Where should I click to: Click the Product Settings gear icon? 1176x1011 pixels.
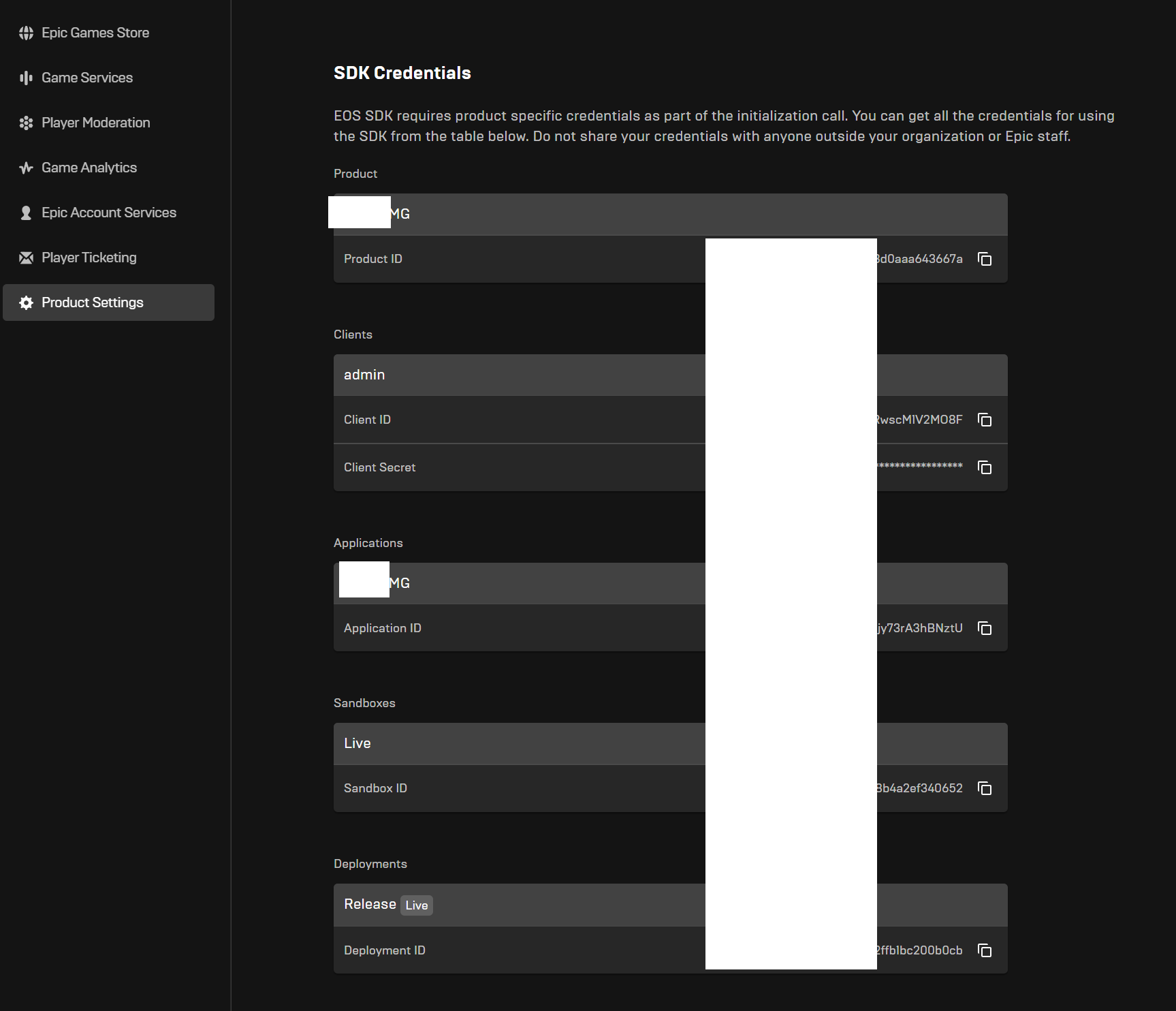(26, 302)
